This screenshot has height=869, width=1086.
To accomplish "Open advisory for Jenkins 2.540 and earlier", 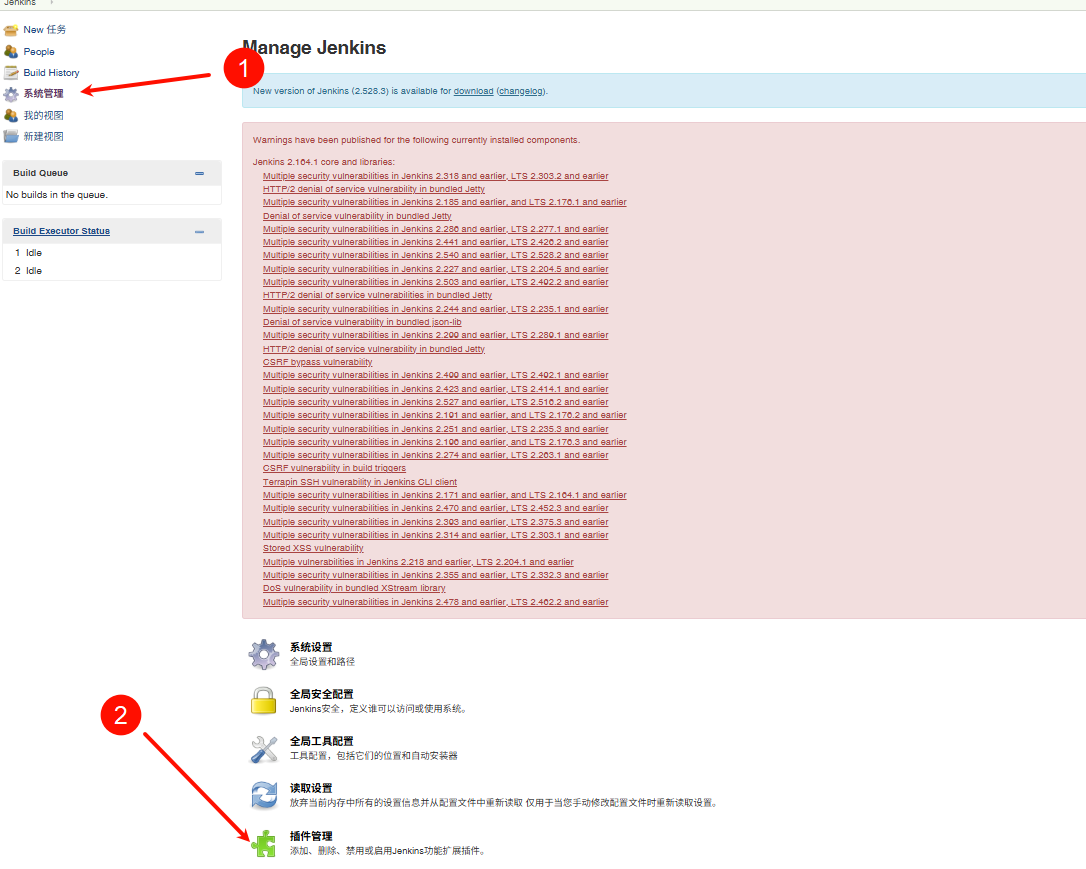I will pyautogui.click(x=435, y=256).
